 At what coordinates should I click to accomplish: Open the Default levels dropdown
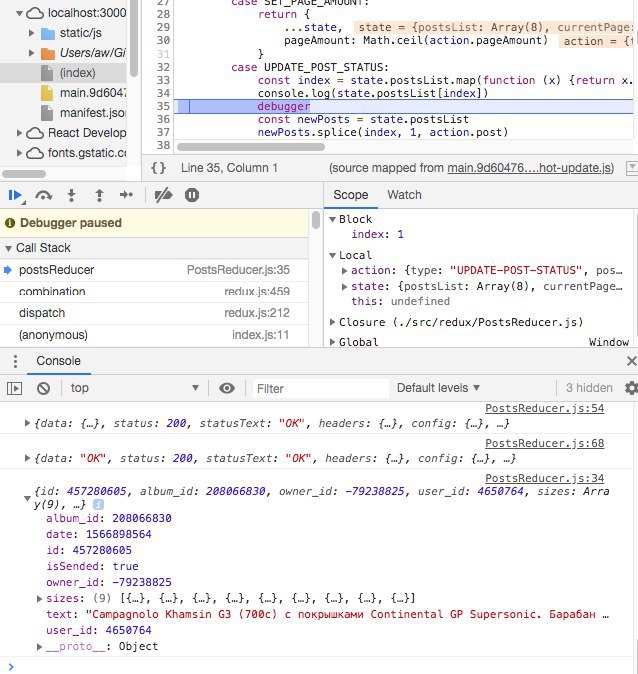[x=438, y=388]
